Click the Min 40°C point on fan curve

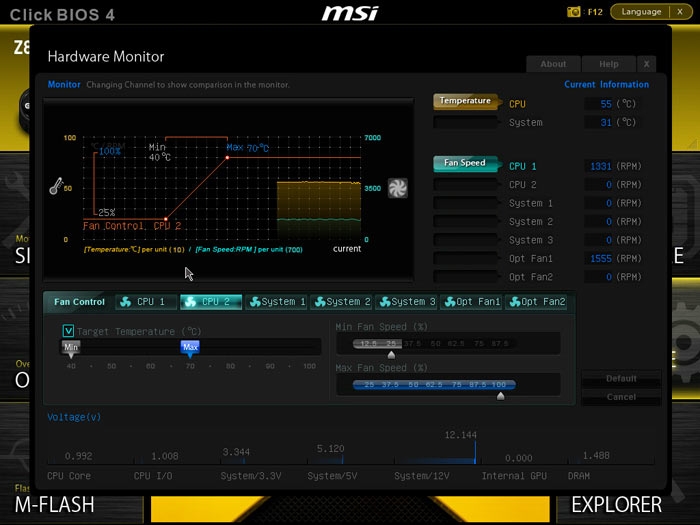coord(166,219)
